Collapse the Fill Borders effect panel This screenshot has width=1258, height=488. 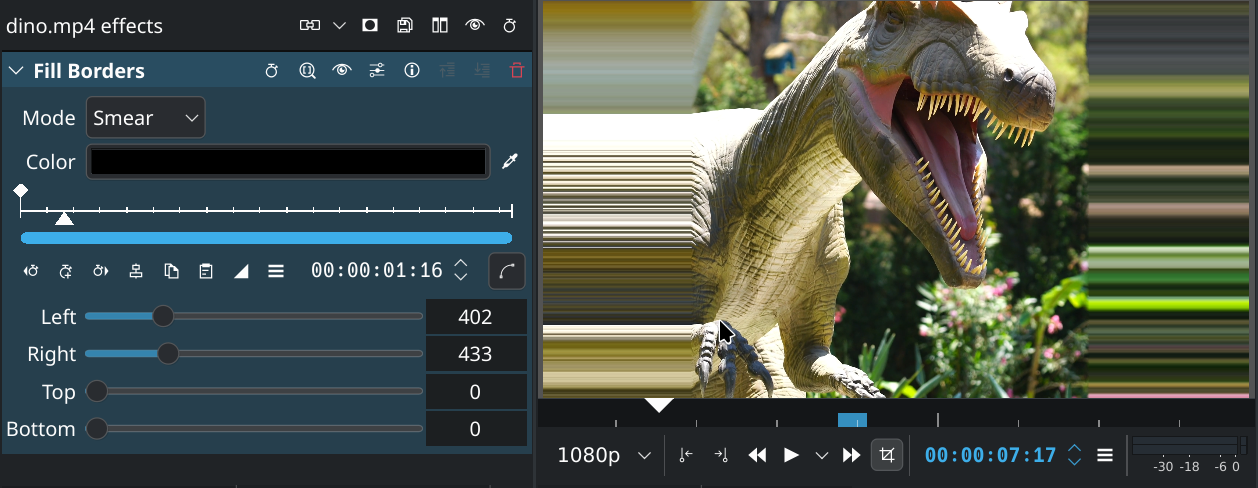[16, 71]
